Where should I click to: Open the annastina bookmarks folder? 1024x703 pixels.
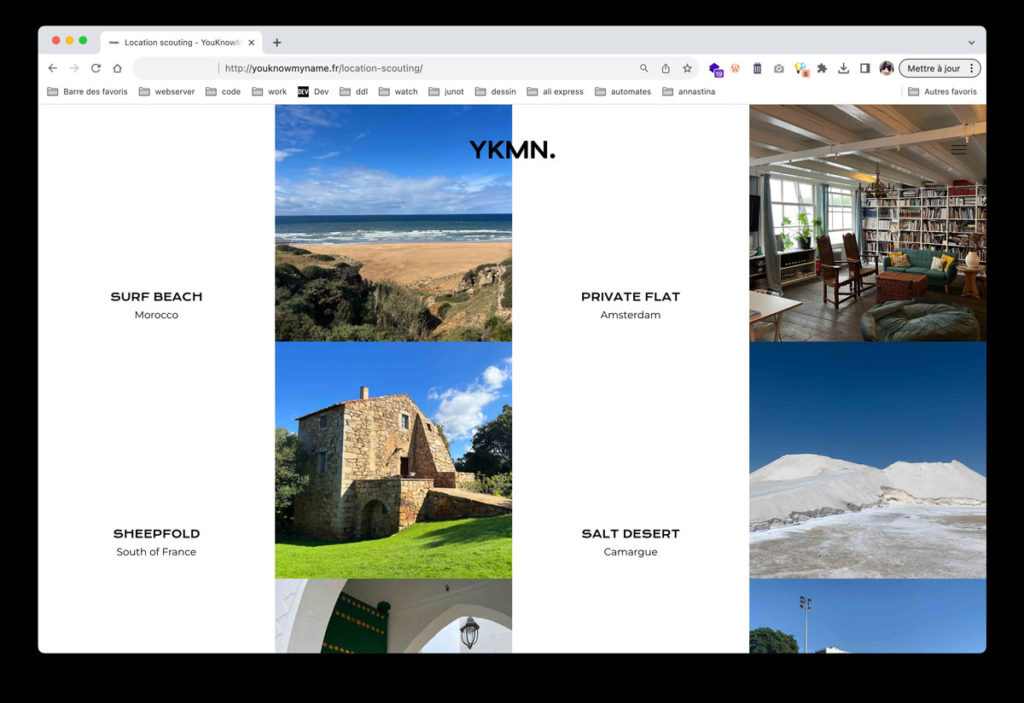click(x=688, y=91)
